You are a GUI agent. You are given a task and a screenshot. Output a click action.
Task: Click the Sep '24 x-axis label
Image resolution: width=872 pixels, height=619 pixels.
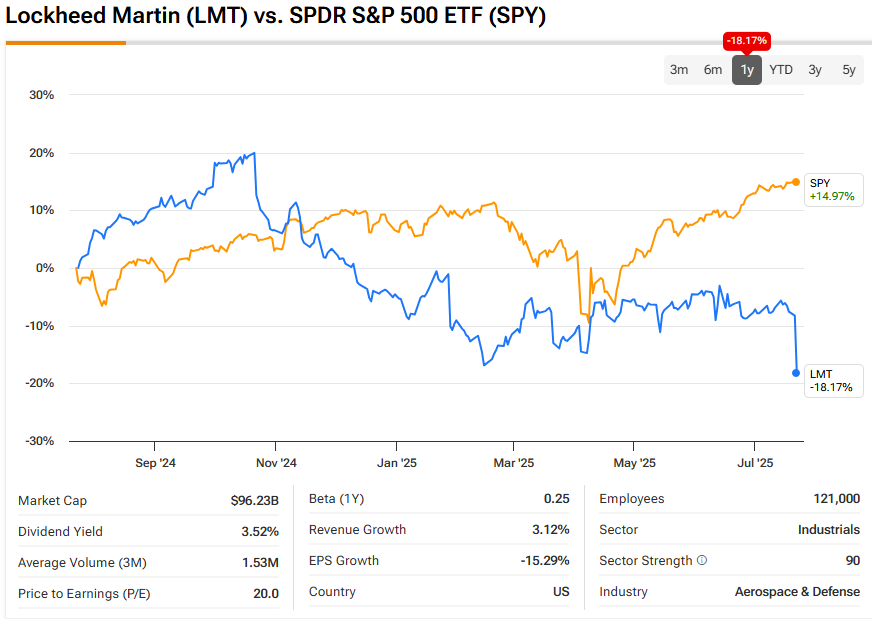click(155, 463)
